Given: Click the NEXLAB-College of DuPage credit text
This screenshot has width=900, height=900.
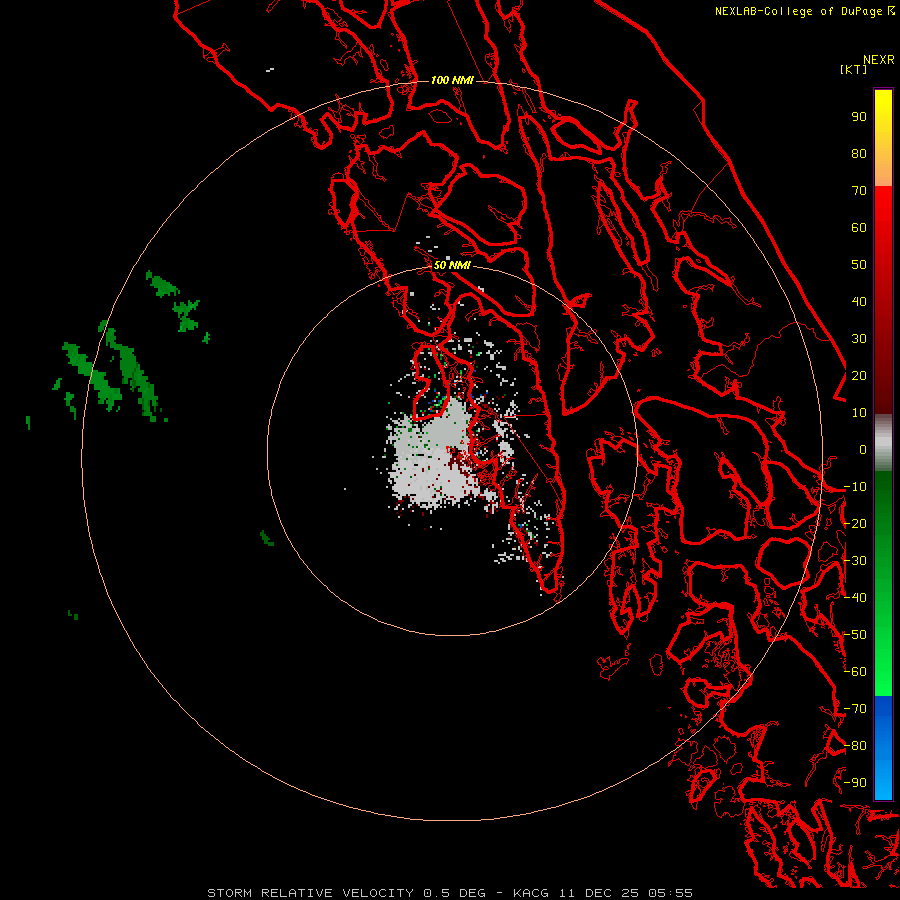Looking at the screenshot, I should point(805,11).
